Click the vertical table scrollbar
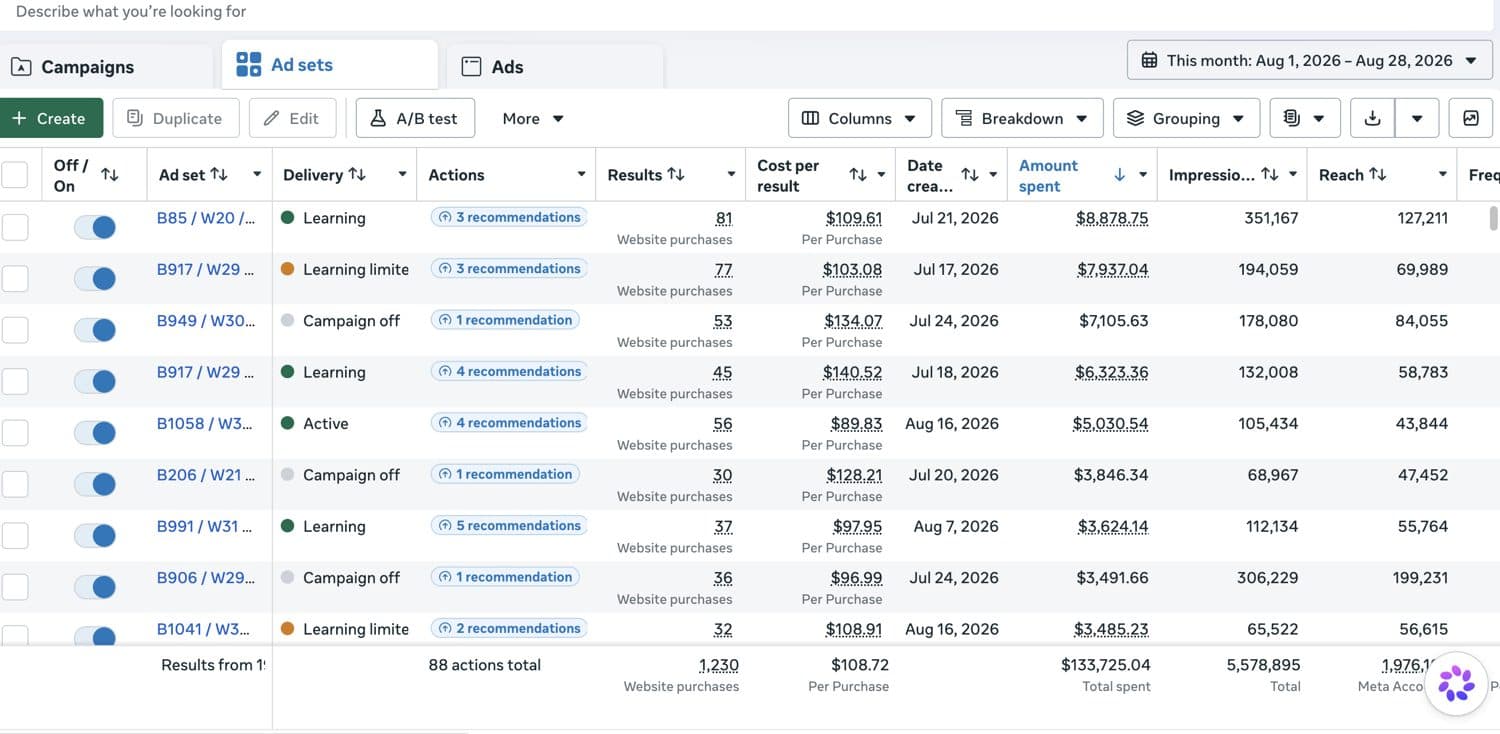This screenshot has height=734, width=1500. coord(1494,217)
